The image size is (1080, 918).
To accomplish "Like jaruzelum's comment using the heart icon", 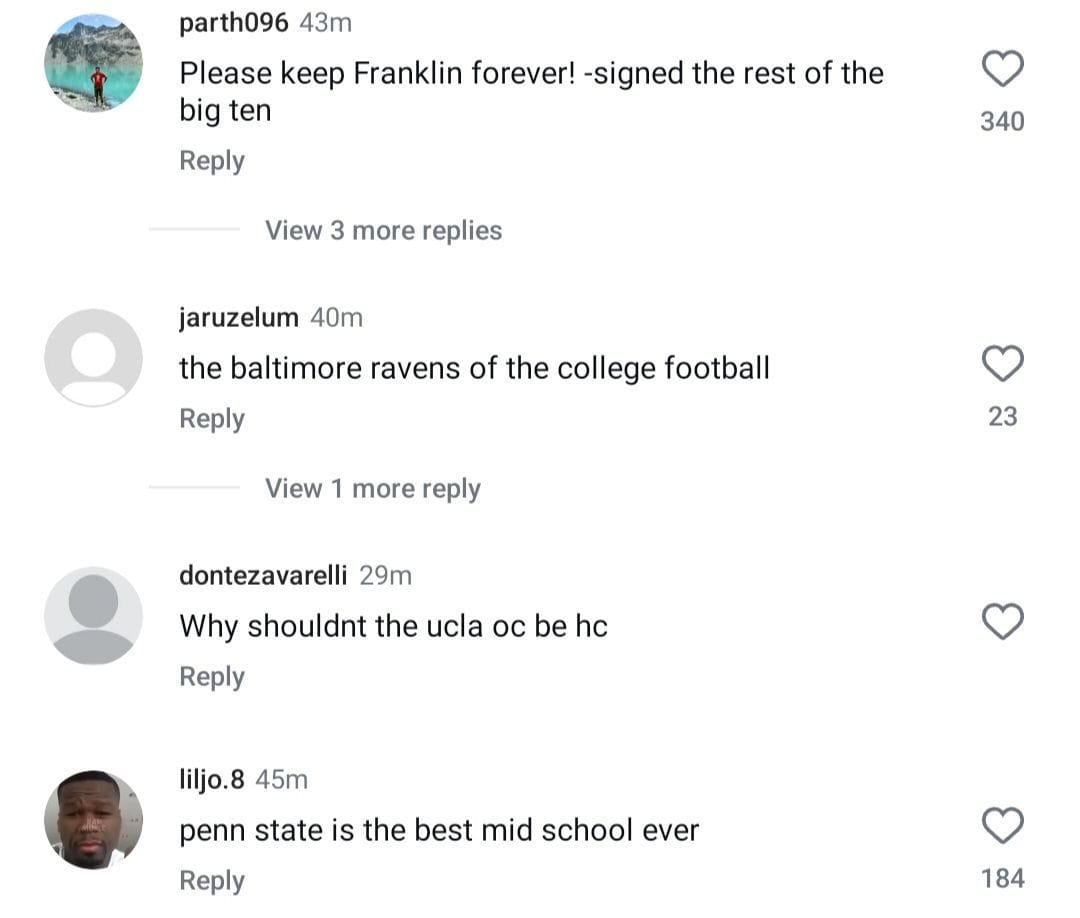I will click(x=1002, y=364).
